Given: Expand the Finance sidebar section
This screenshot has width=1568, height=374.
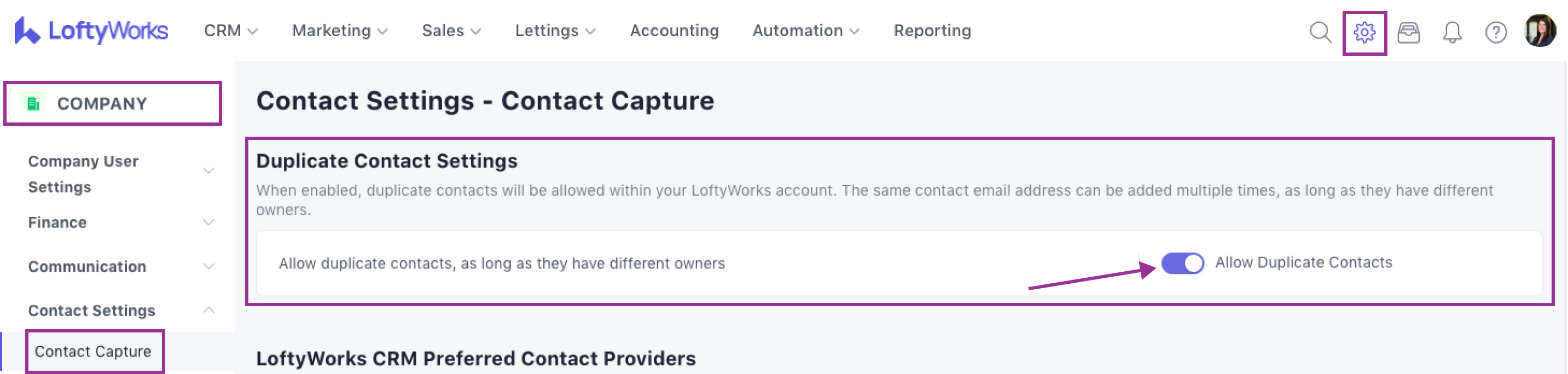Looking at the screenshot, I should 208,223.
